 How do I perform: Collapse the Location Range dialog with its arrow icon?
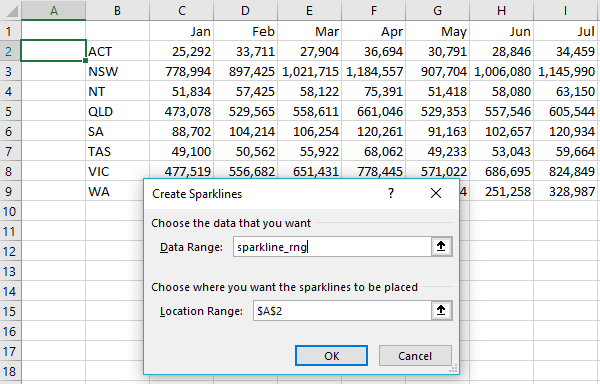coord(441,311)
